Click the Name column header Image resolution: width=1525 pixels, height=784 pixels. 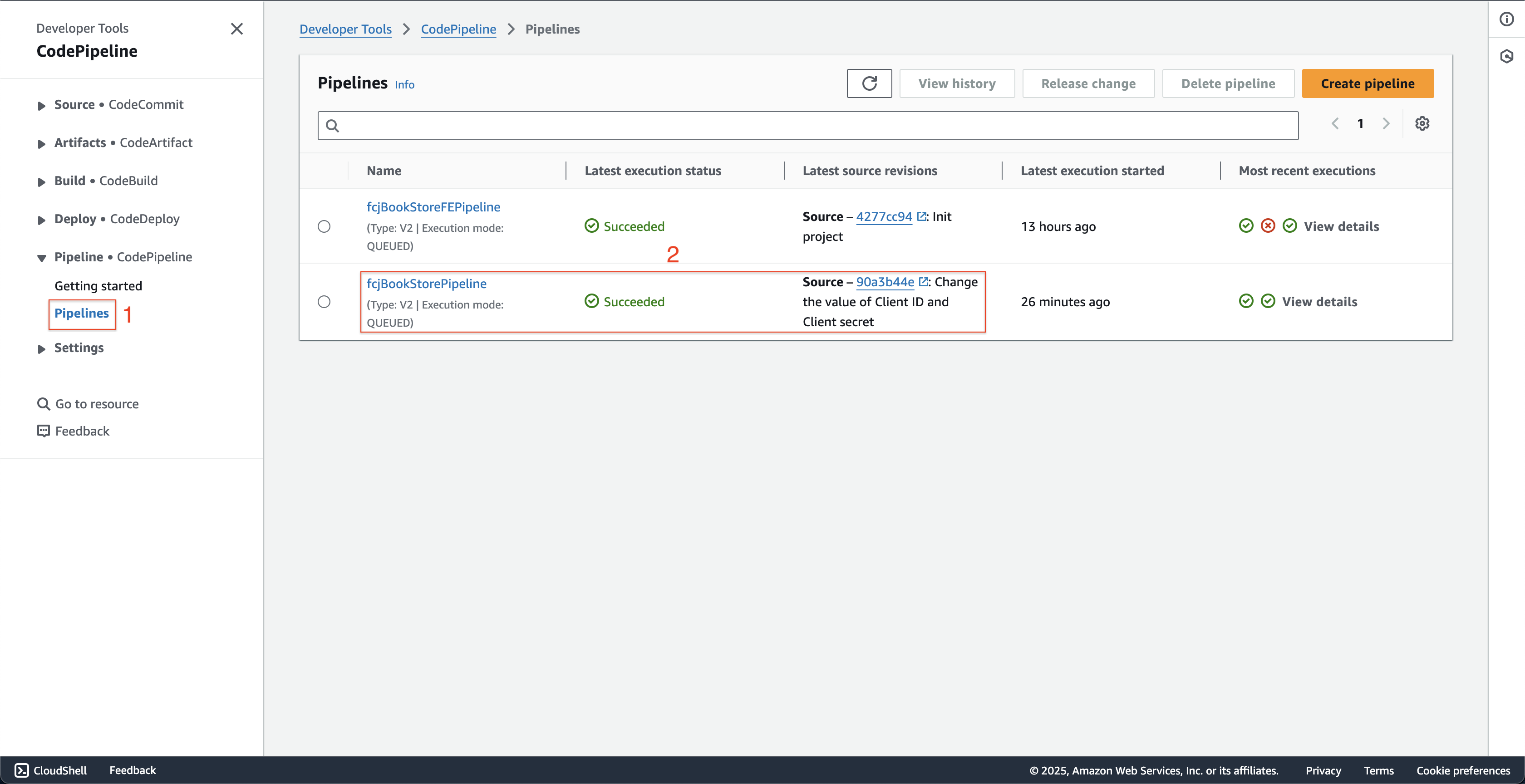tap(384, 171)
